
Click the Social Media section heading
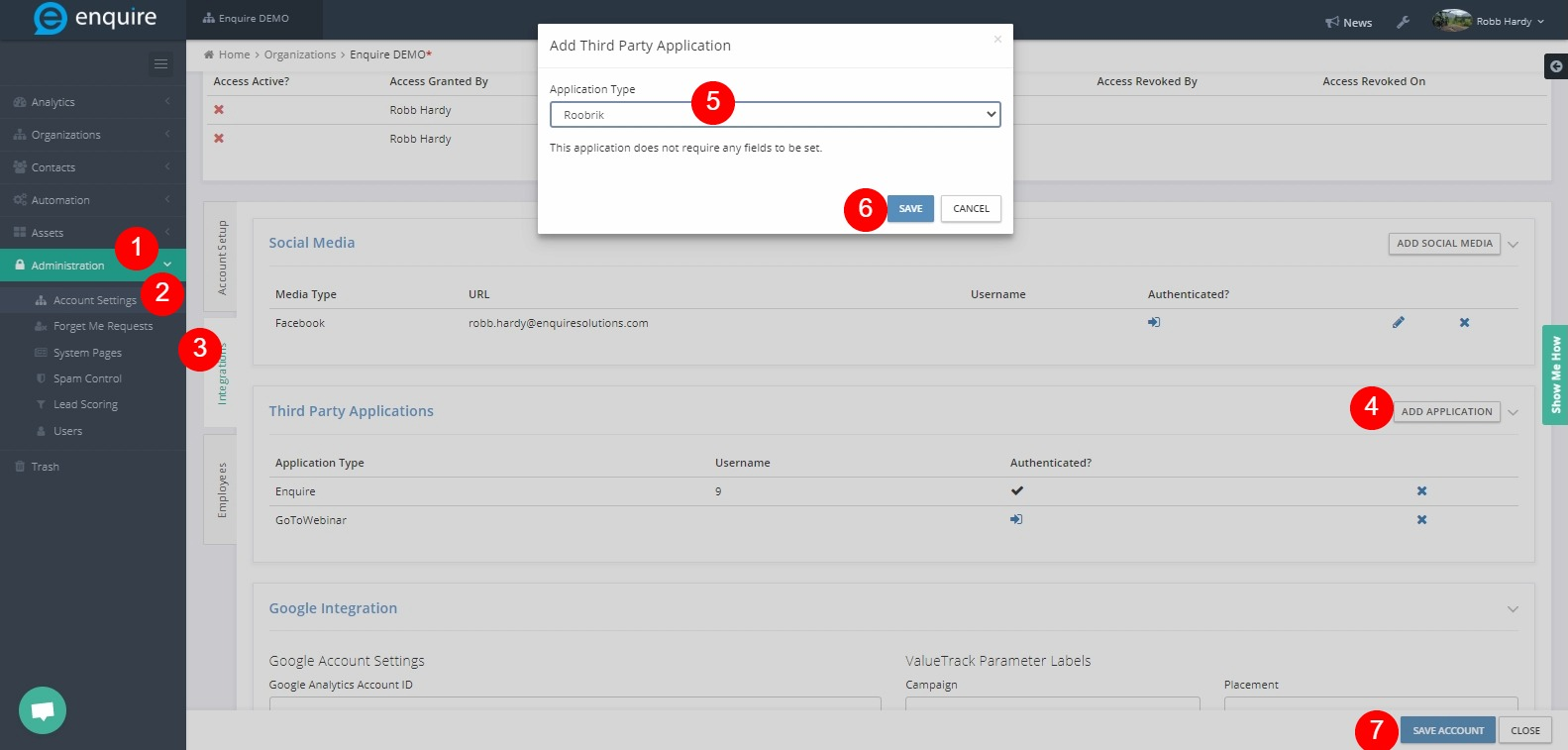pos(312,243)
